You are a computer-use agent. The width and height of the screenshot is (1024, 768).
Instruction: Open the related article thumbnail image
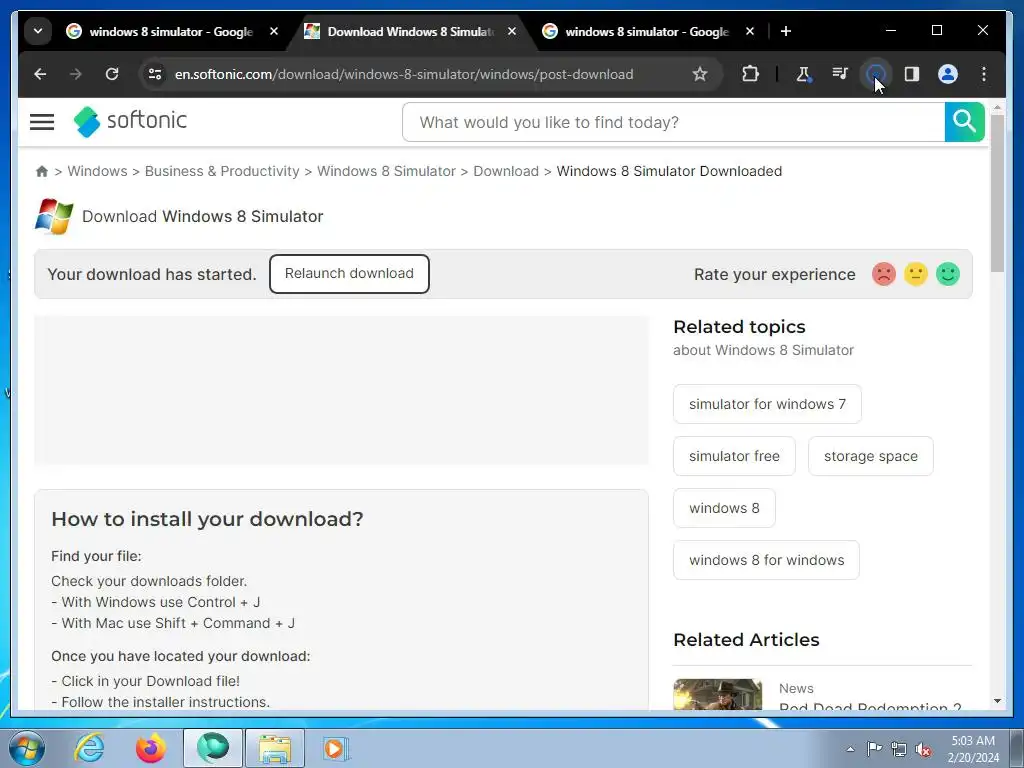coord(718,694)
